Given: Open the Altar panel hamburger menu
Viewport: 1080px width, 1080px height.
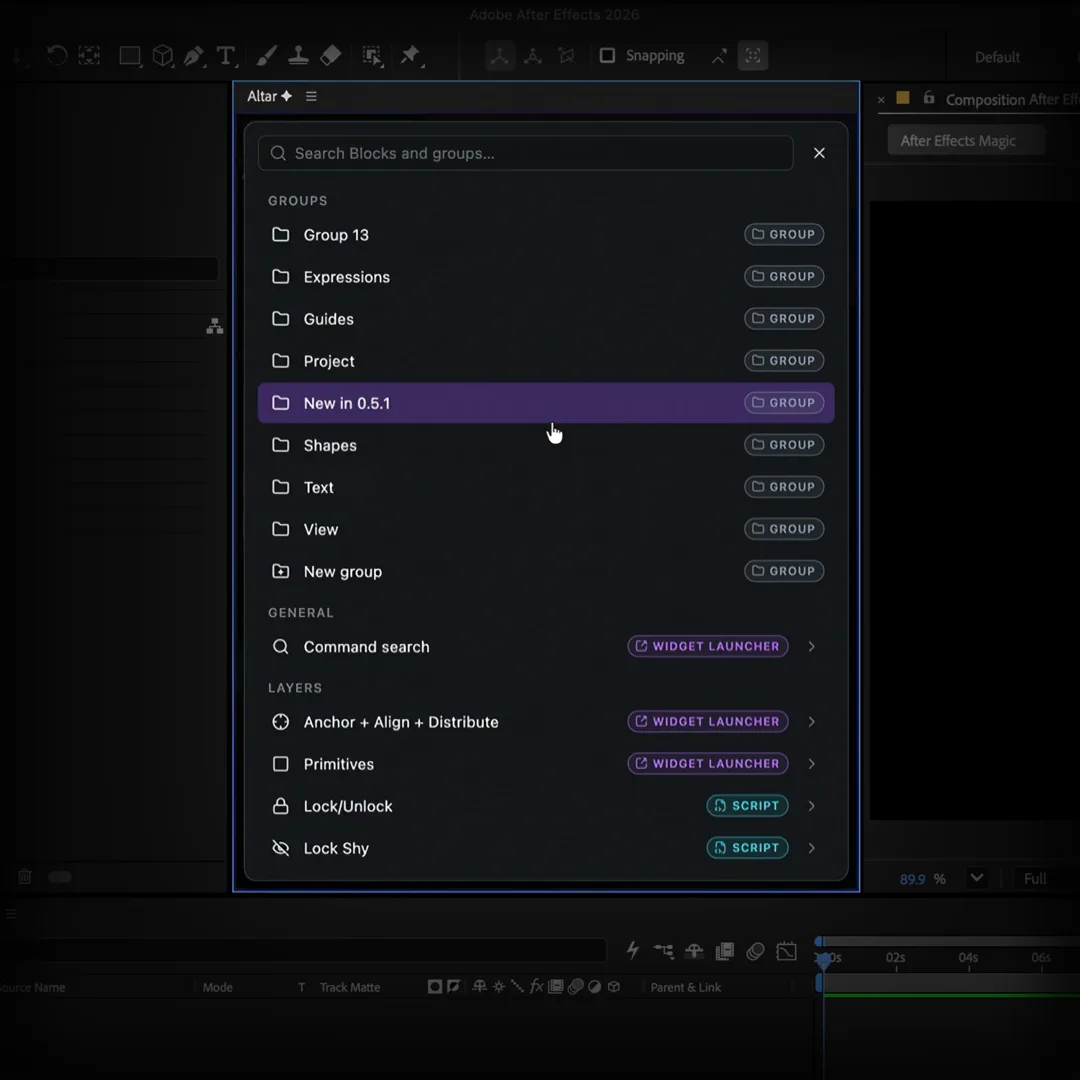Looking at the screenshot, I should click(x=311, y=96).
